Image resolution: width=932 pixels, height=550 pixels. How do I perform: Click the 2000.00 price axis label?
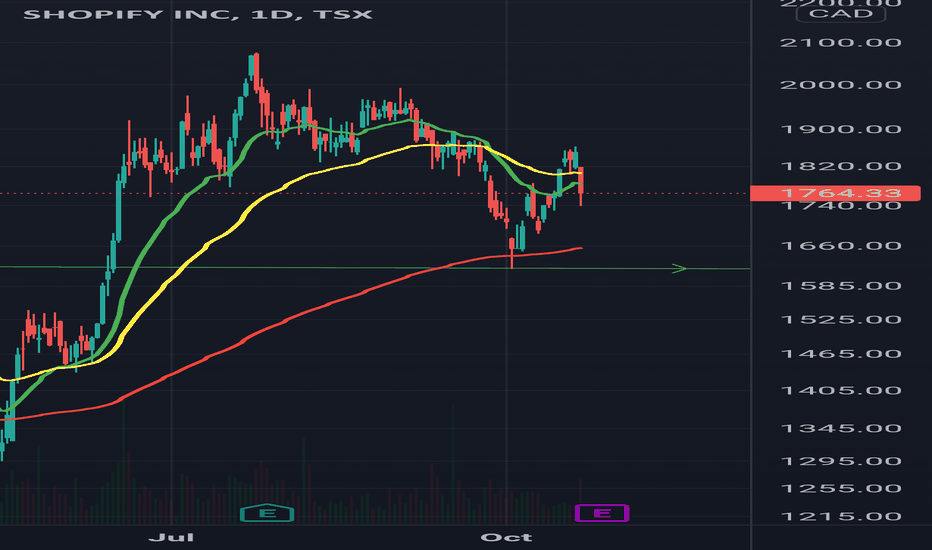[840, 85]
